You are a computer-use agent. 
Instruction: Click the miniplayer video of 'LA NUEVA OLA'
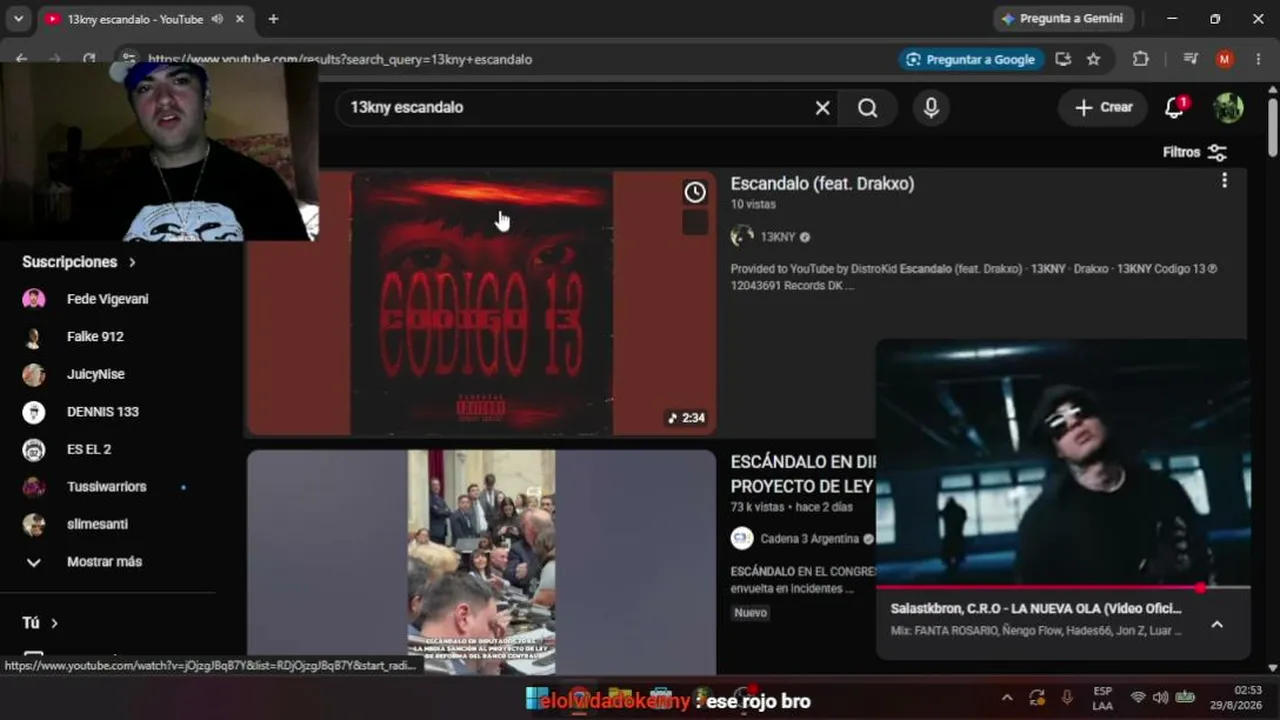coord(1062,462)
